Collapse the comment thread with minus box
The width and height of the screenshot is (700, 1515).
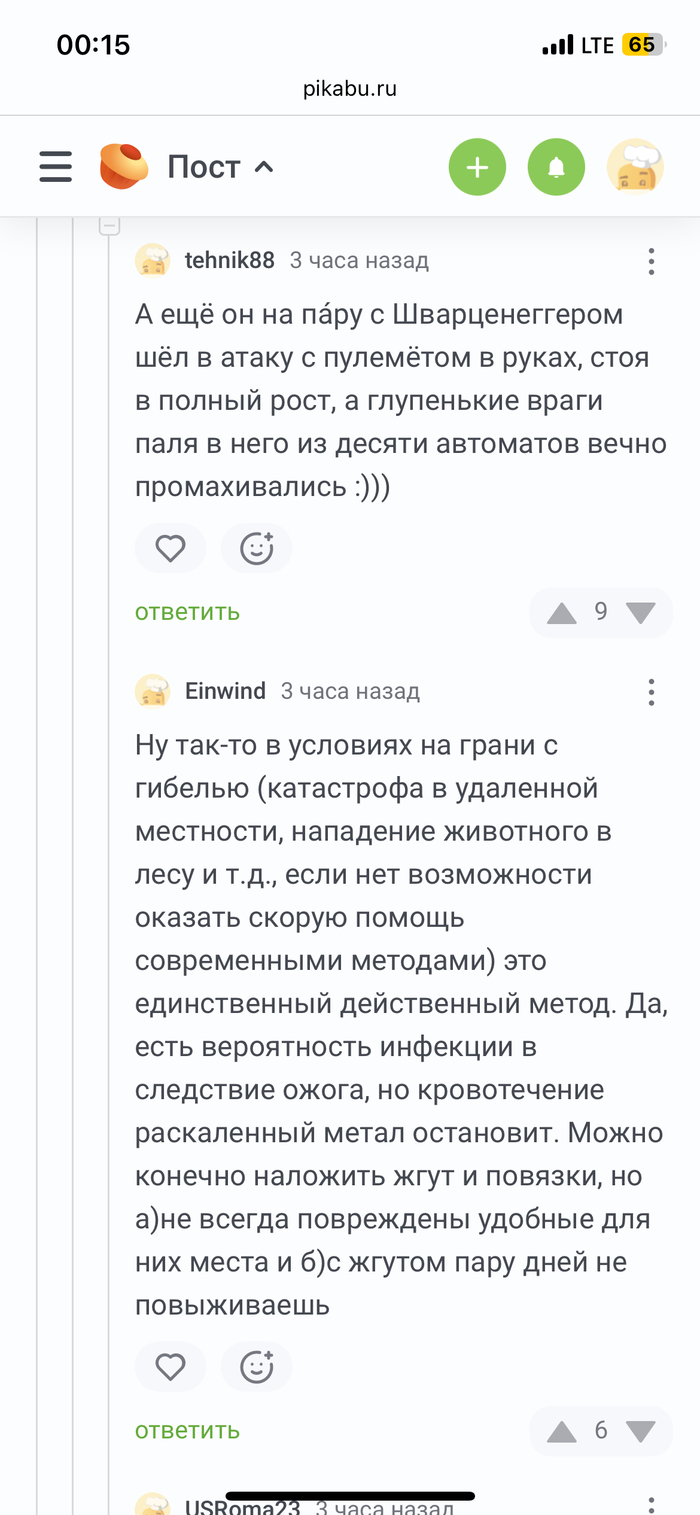tap(110, 227)
